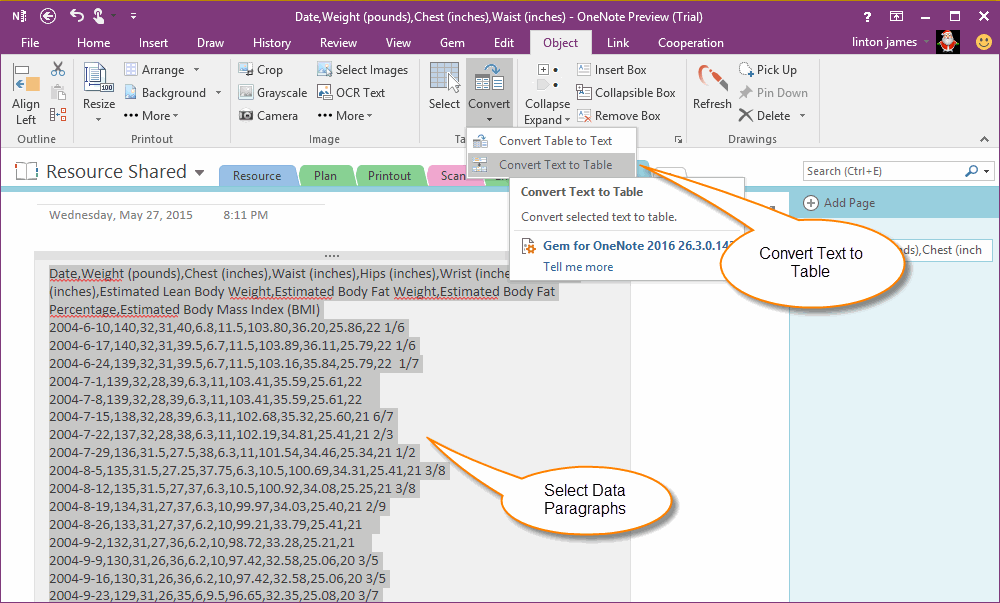Image resolution: width=1000 pixels, height=603 pixels.
Task: Open the Gem ribbon tab
Action: 452,42
